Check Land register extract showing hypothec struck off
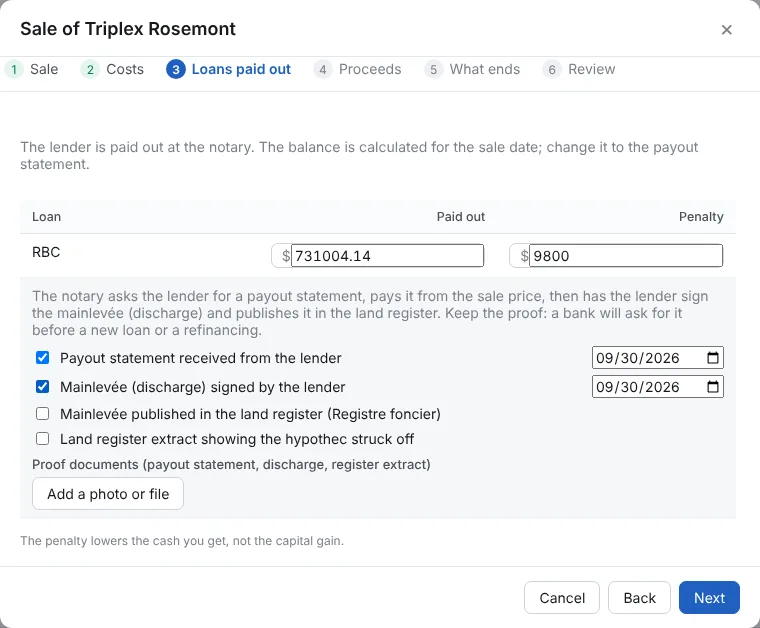This screenshot has height=628, width=760. pos(43,439)
